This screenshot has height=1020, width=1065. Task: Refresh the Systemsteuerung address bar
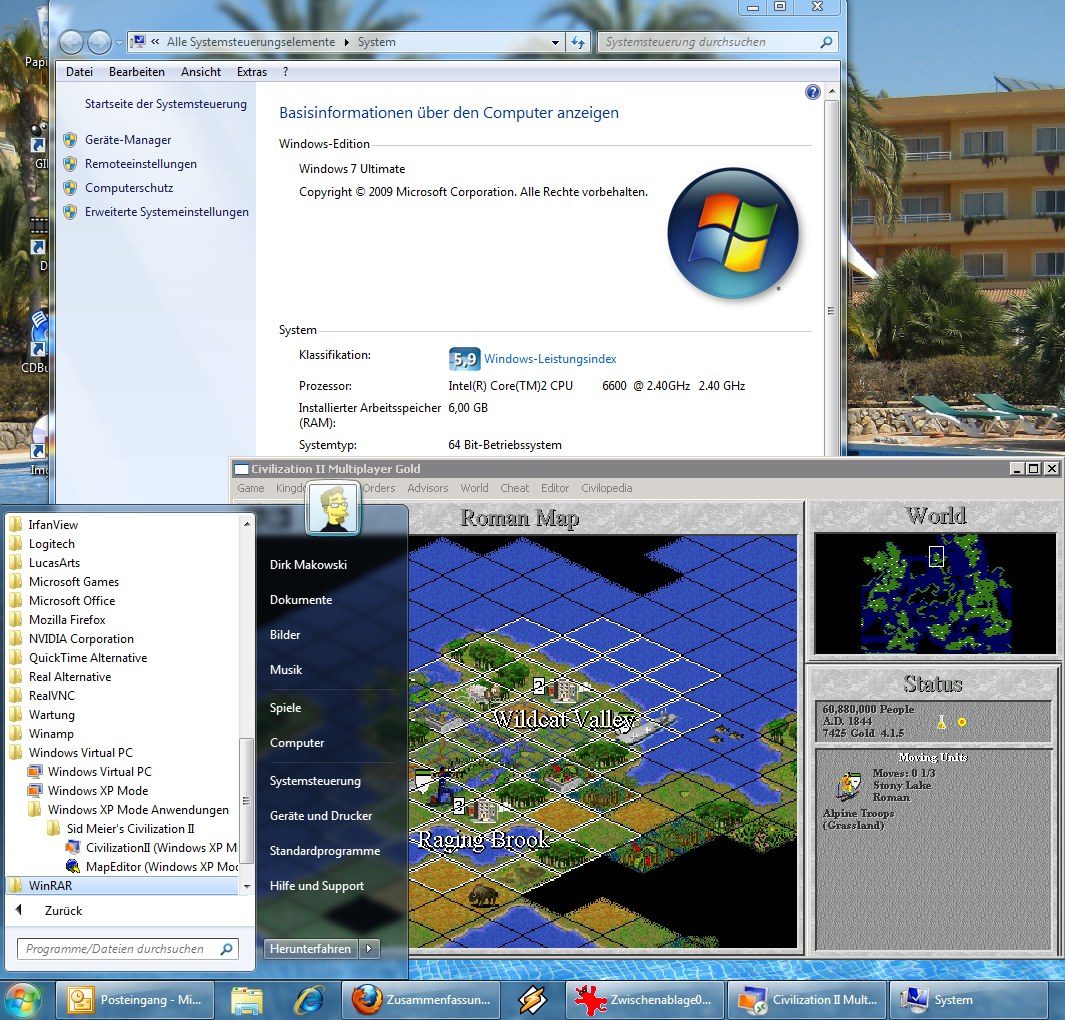click(578, 42)
